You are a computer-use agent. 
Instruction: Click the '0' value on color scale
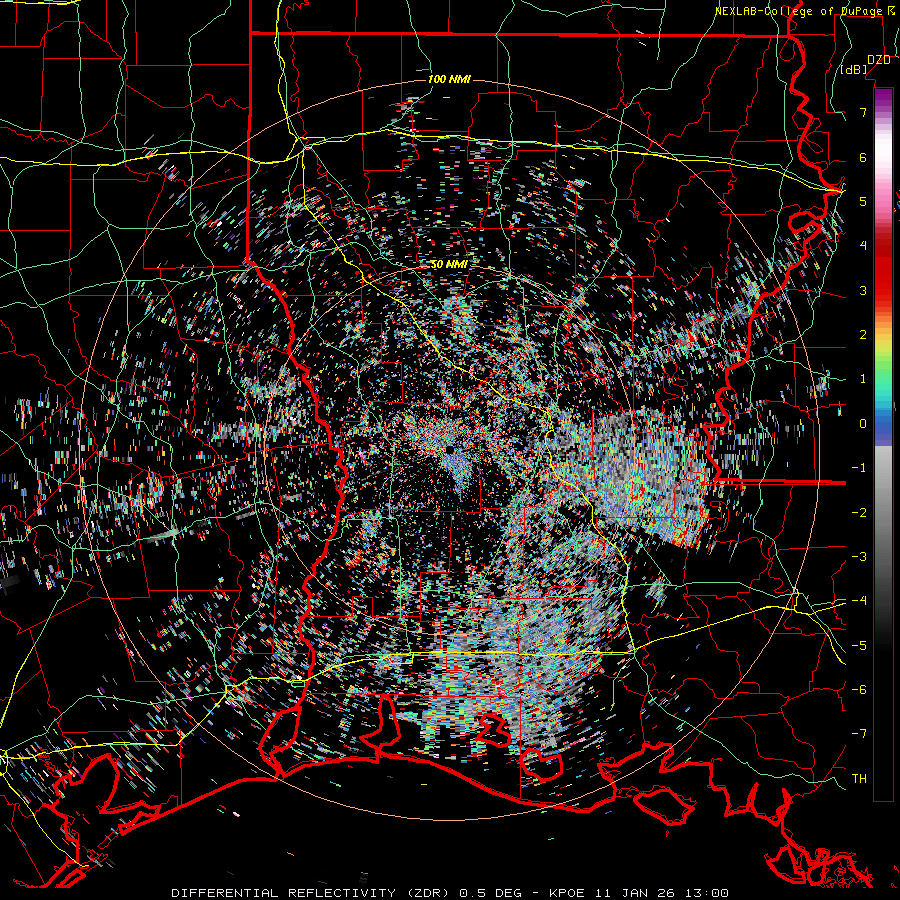coord(863,424)
